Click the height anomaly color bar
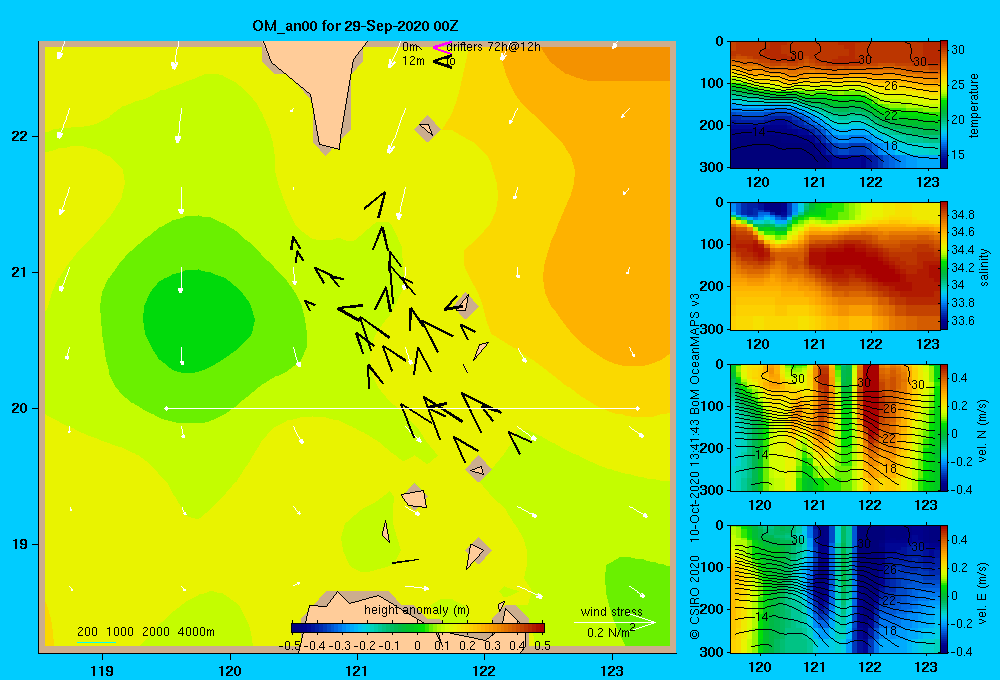 pos(418,628)
